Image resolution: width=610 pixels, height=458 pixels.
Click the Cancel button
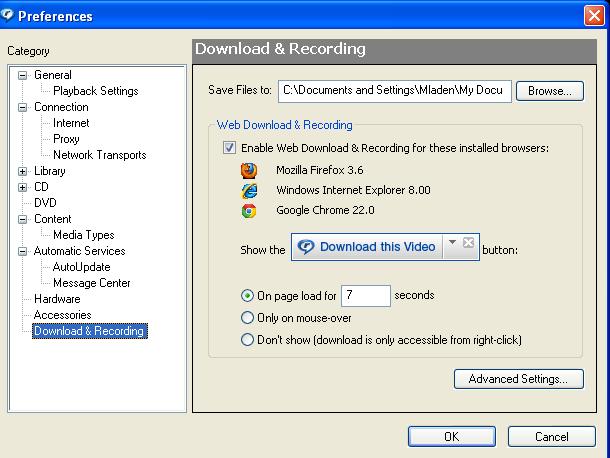click(552, 437)
